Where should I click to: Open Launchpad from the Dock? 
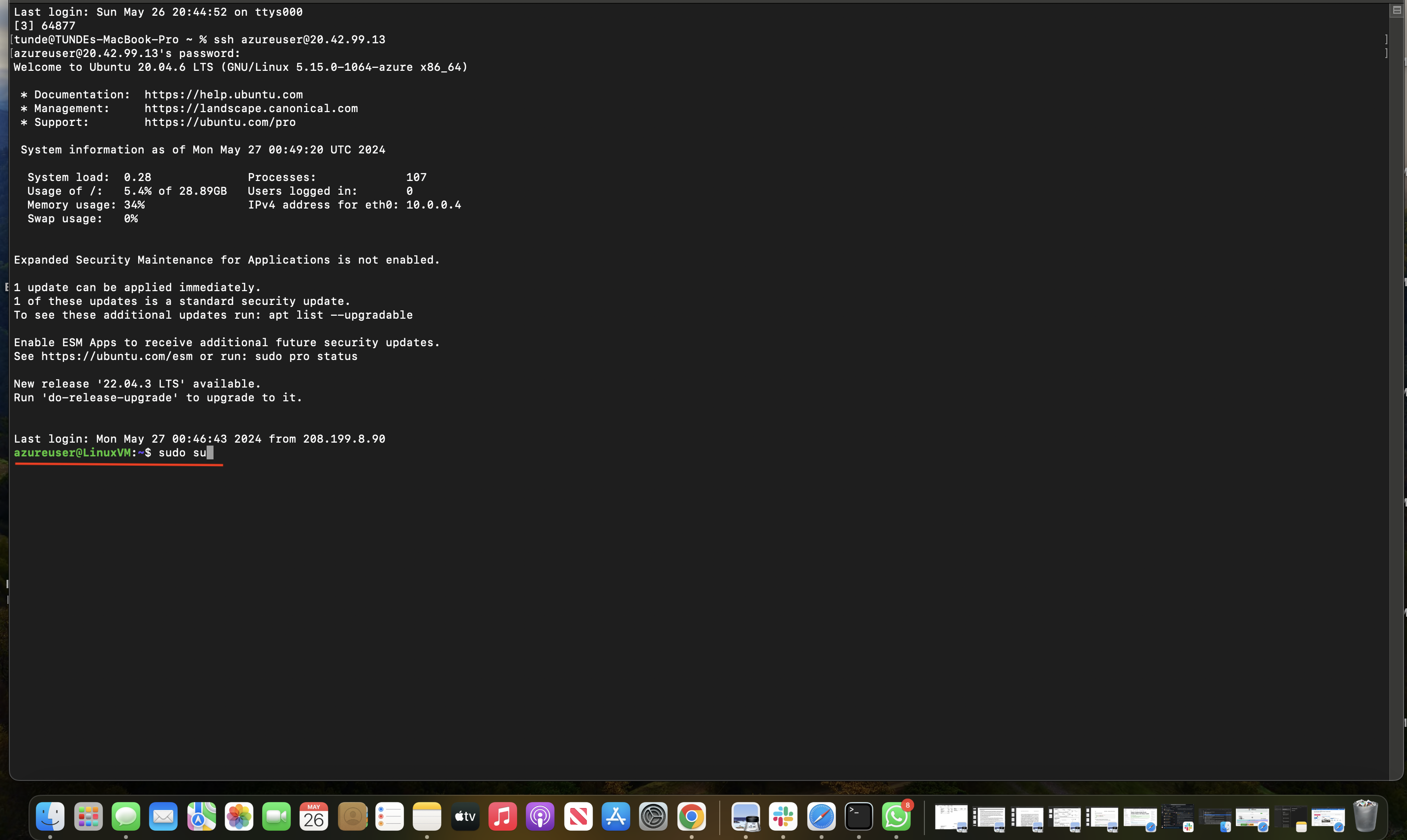[x=88, y=817]
